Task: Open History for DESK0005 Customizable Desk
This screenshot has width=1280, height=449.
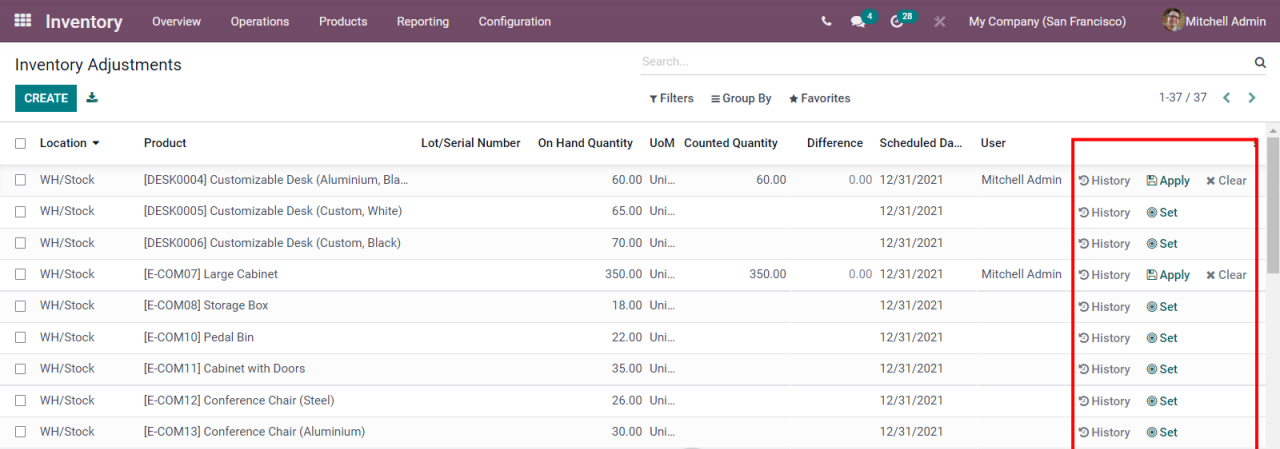Action: tap(1104, 213)
